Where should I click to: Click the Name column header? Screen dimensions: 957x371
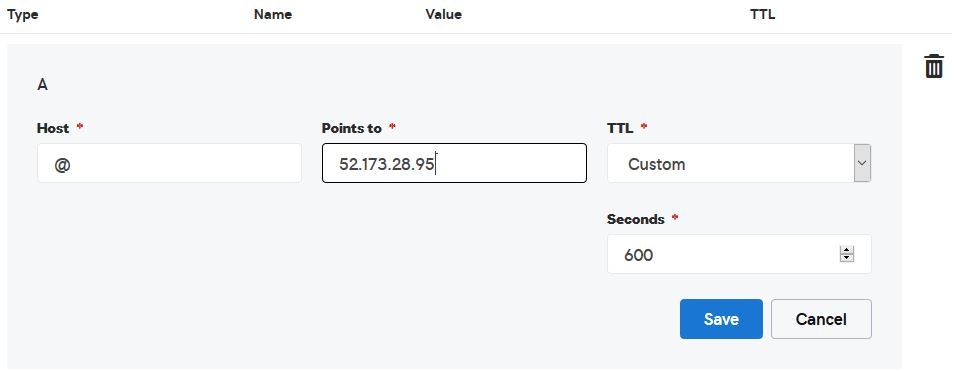pos(273,15)
